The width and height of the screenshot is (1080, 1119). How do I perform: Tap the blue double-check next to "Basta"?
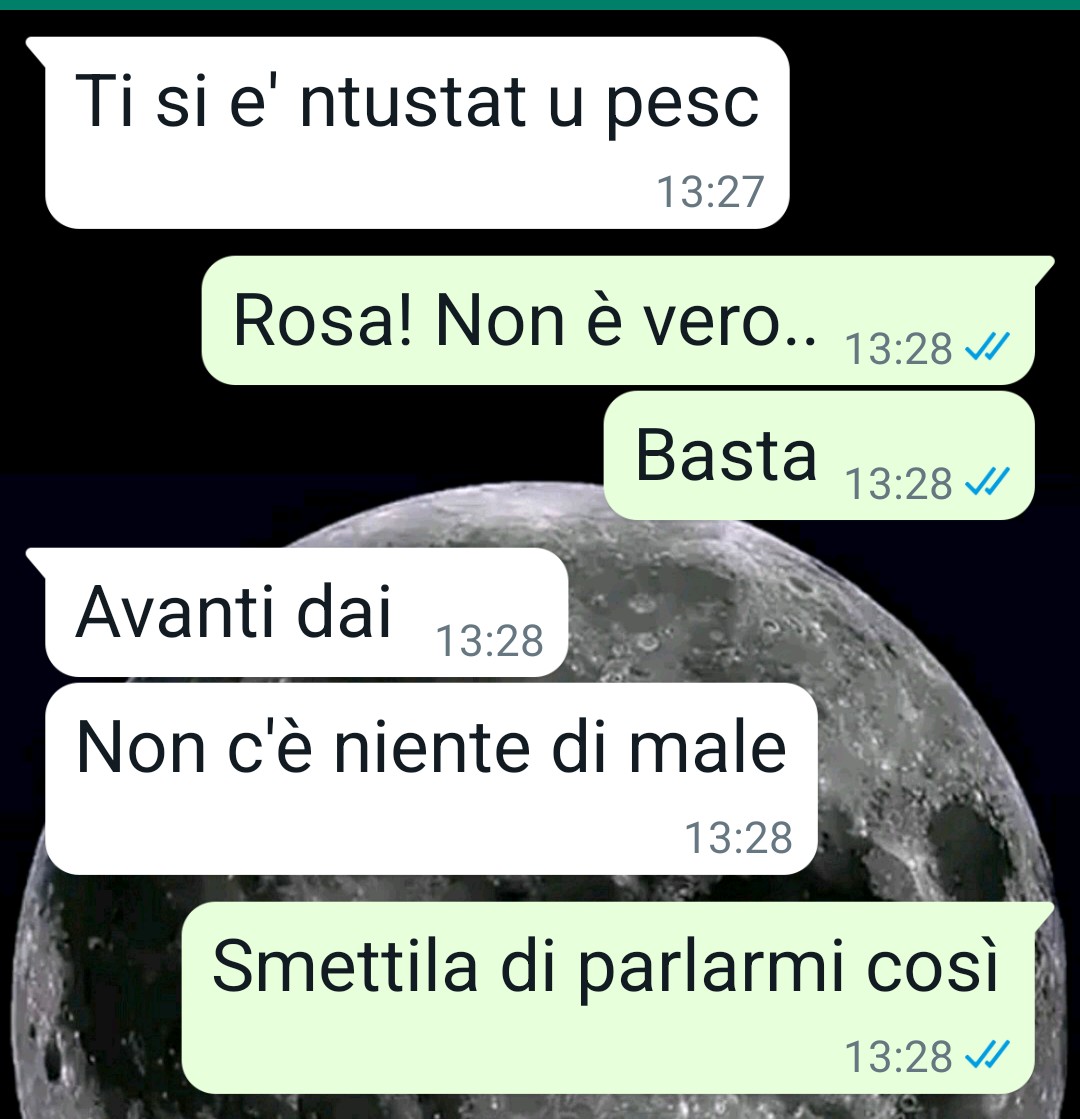[x=987, y=482]
